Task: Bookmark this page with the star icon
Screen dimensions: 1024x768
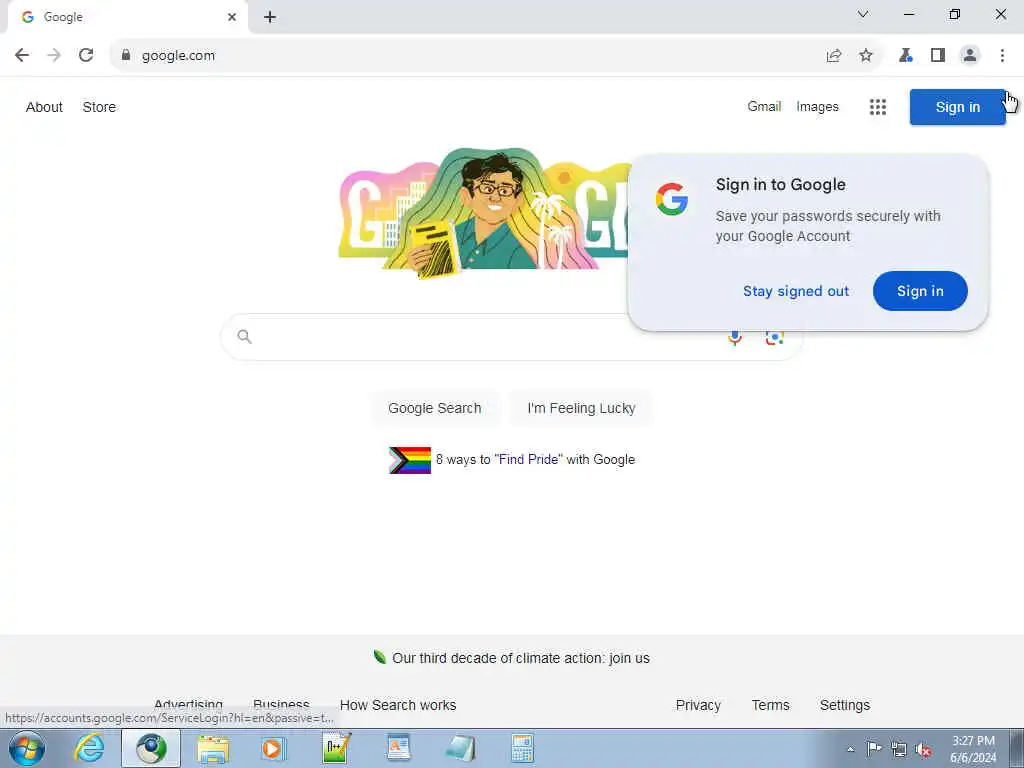Action: tap(866, 56)
